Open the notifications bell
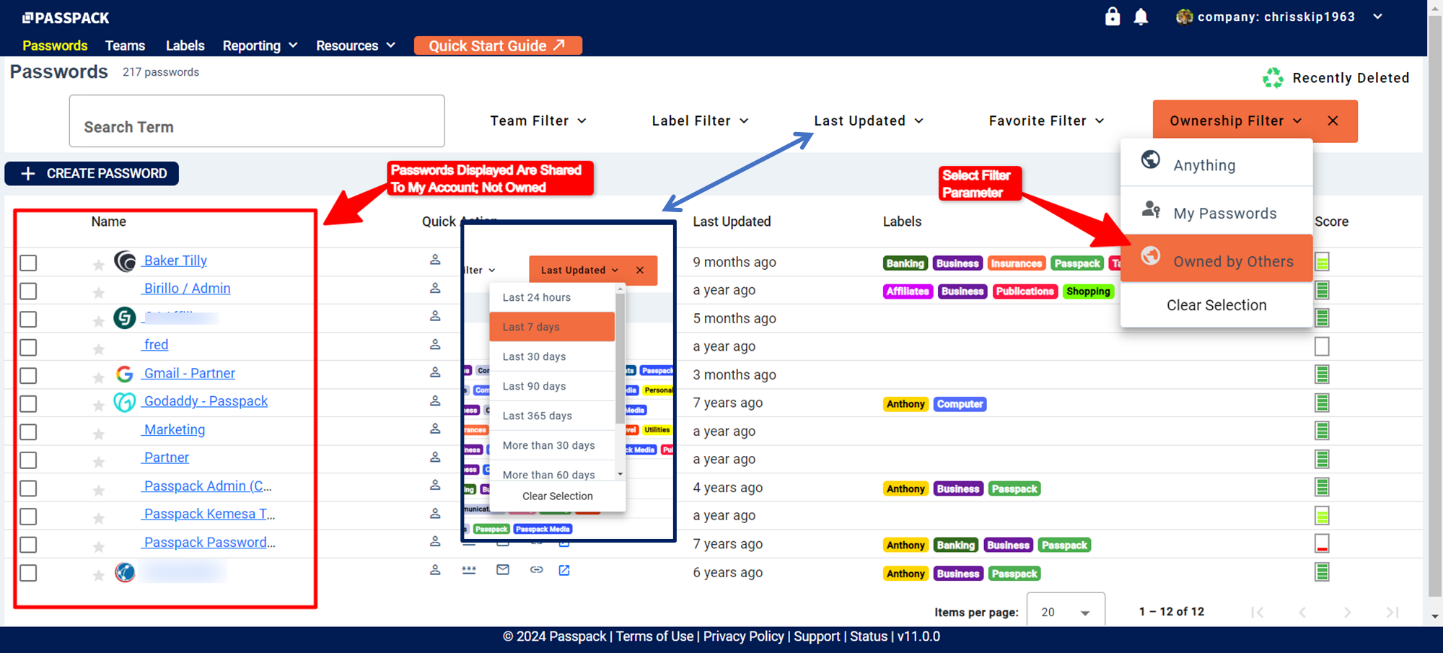1443x653 pixels. coord(1141,17)
